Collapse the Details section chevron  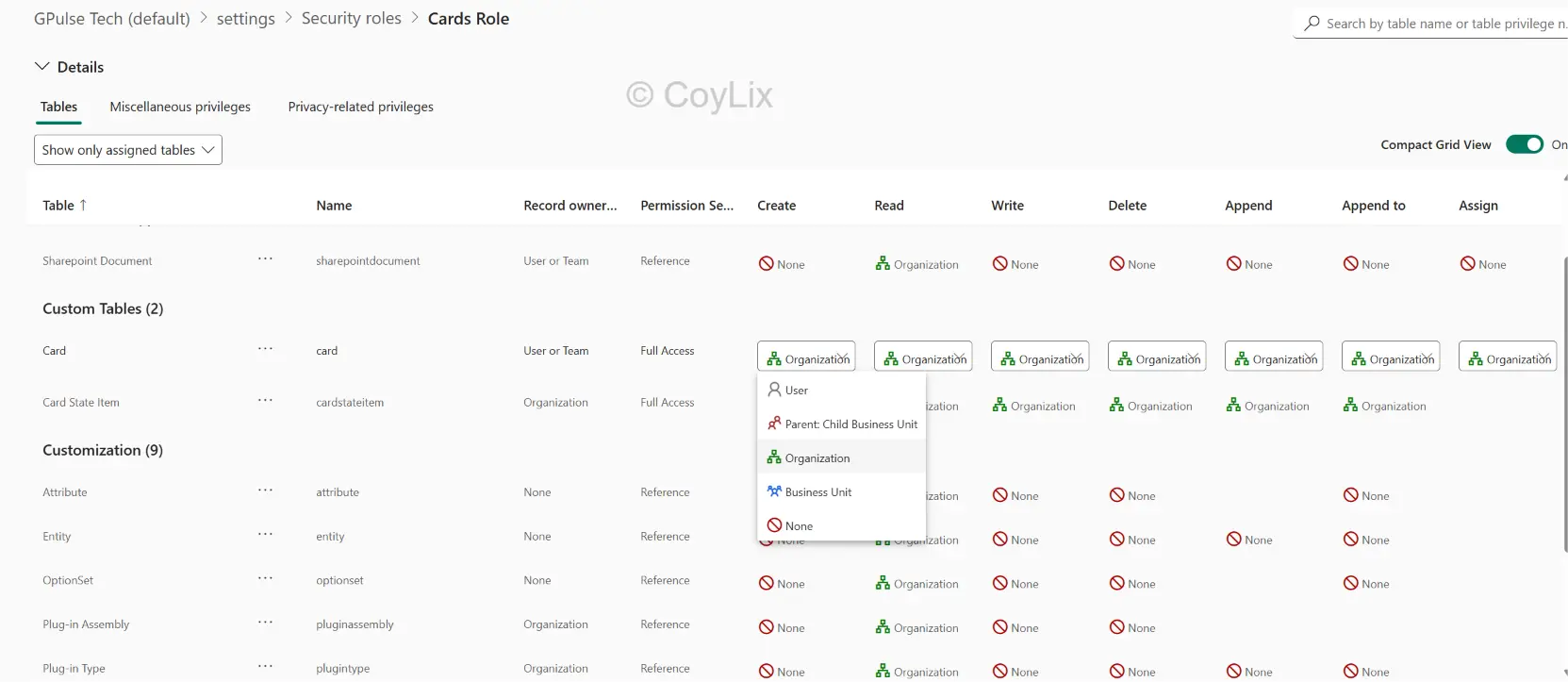pos(41,66)
